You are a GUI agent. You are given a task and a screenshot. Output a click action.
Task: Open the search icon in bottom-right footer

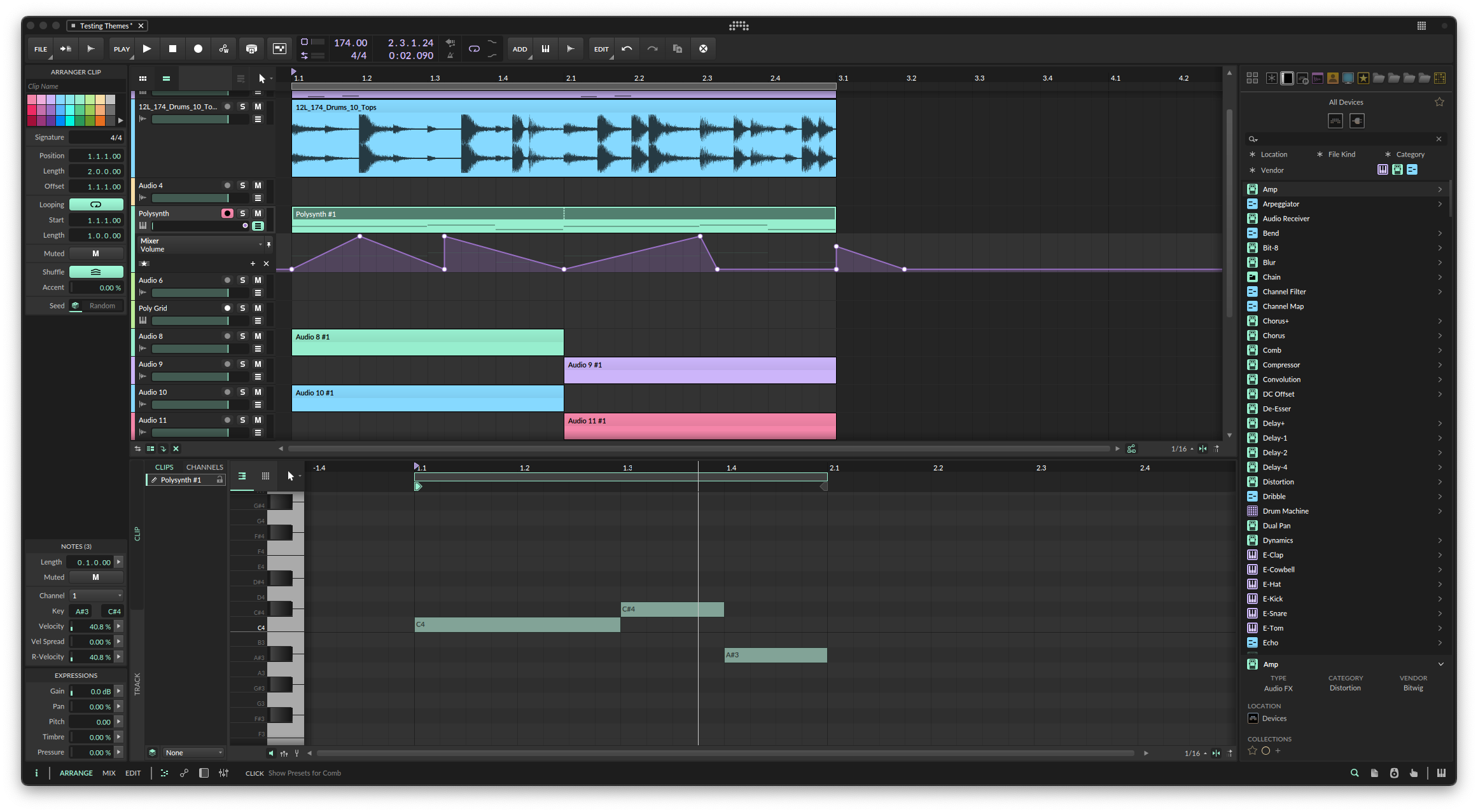point(1354,773)
